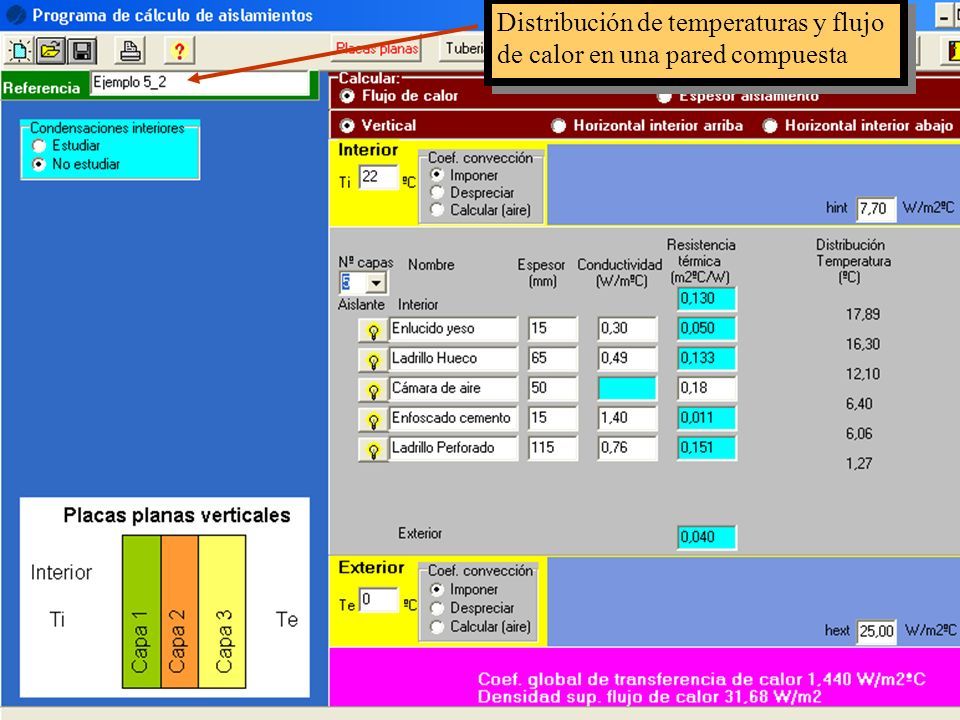The image size is (960, 720).
Task: Select Calcular (aire) in Interior Coef. convección
Action: pyautogui.click(x=437, y=210)
